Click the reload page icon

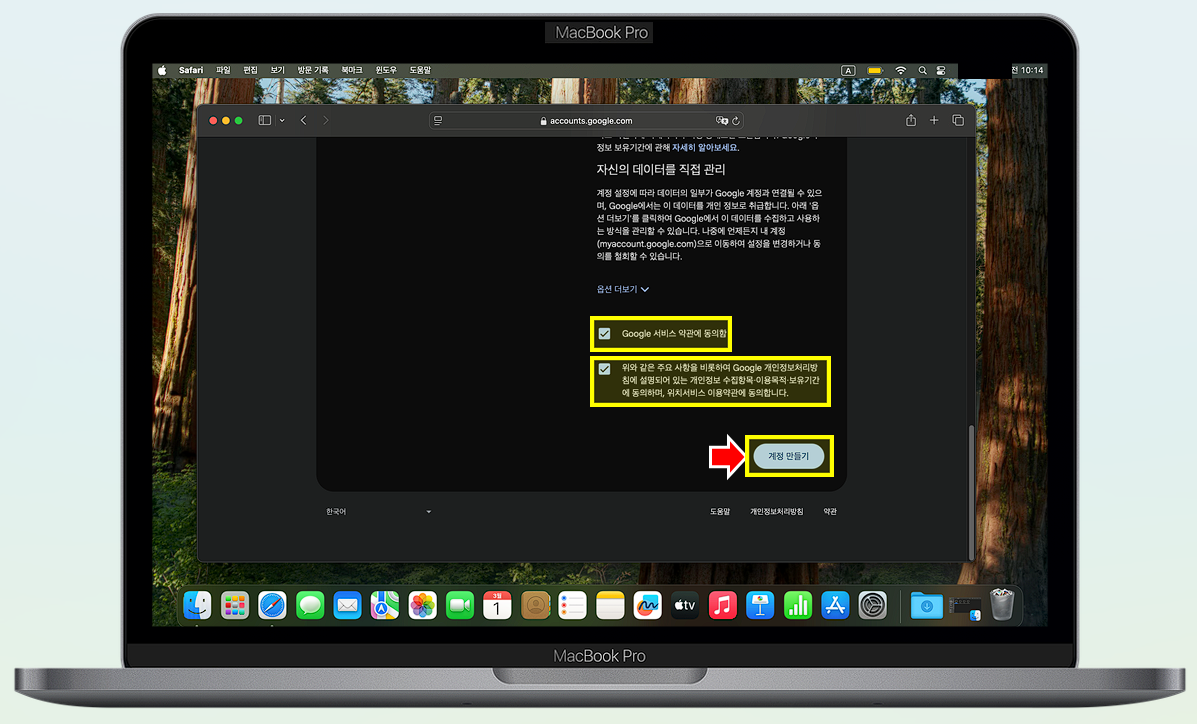[x=736, y=121]
